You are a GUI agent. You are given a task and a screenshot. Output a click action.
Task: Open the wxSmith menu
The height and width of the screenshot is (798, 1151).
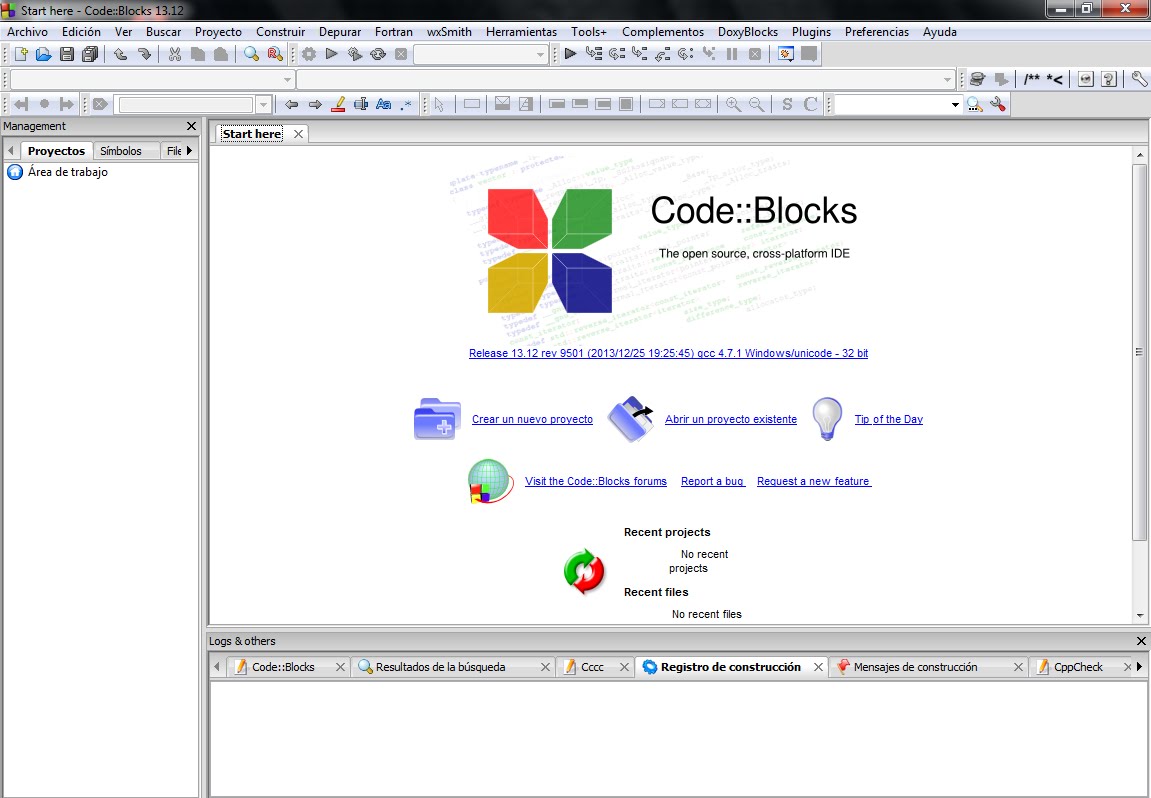[449, 32]
